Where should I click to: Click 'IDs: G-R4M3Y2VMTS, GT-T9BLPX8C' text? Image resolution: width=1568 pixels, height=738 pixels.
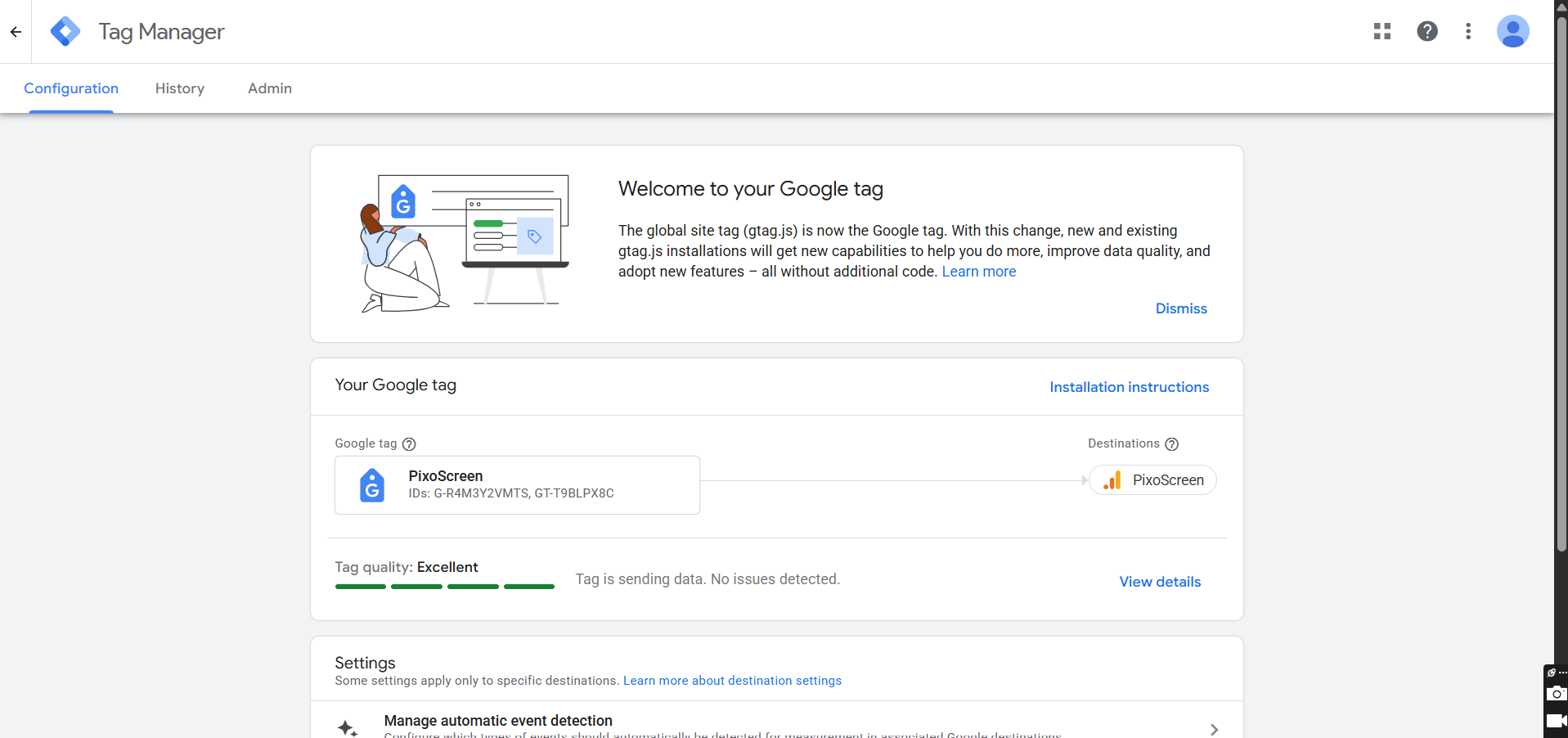coord(511,493)
